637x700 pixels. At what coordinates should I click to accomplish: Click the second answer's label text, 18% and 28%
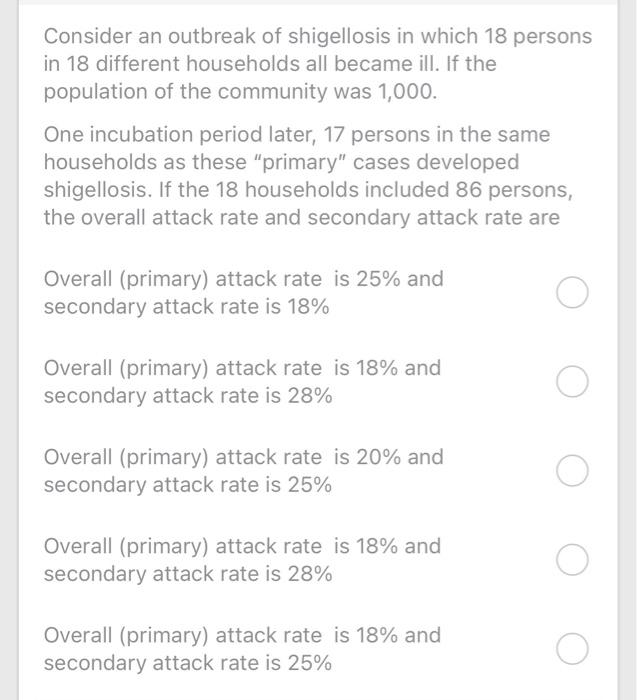(x=242, y=382)
